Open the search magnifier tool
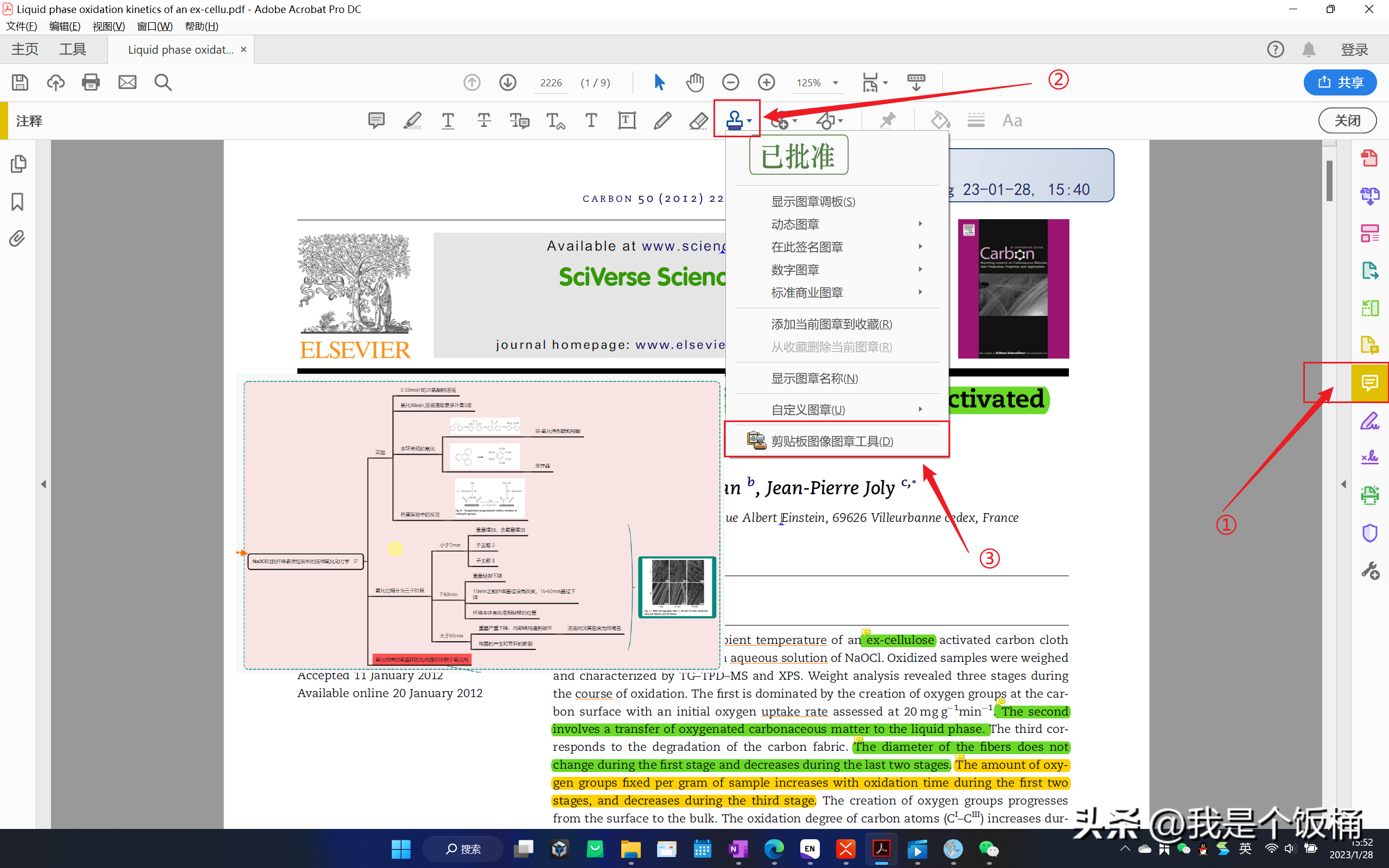Viewport: 1389px width, 868px height. (x=163, y=82)
